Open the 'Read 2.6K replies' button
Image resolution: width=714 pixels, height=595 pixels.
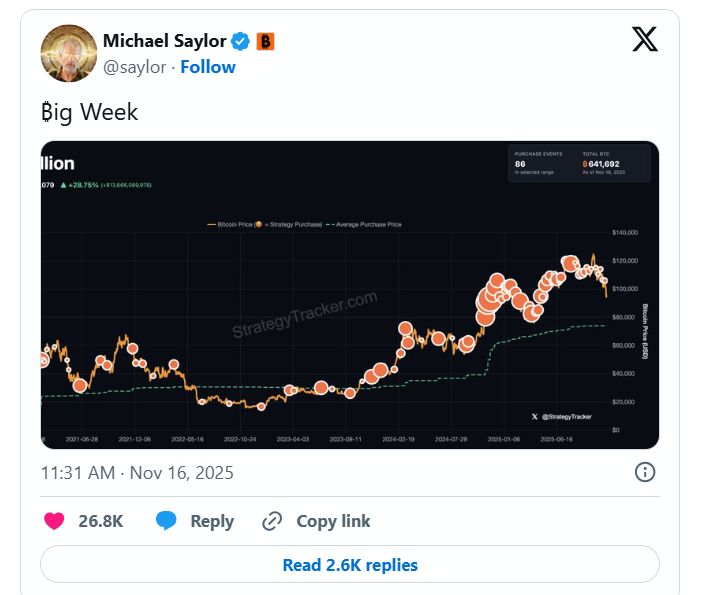point(350,565)
